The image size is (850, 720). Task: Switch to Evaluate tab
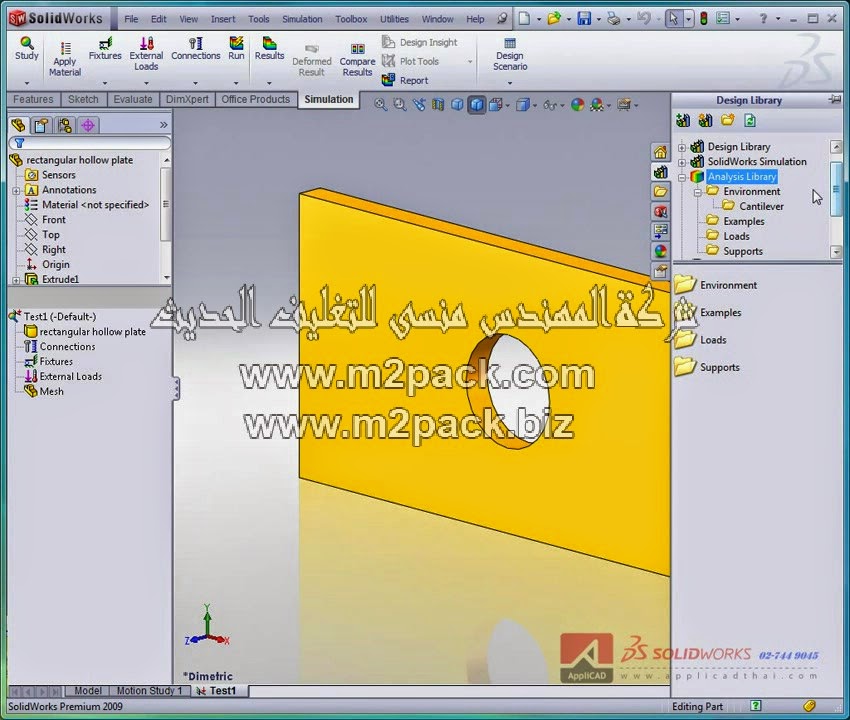[133, 99]
